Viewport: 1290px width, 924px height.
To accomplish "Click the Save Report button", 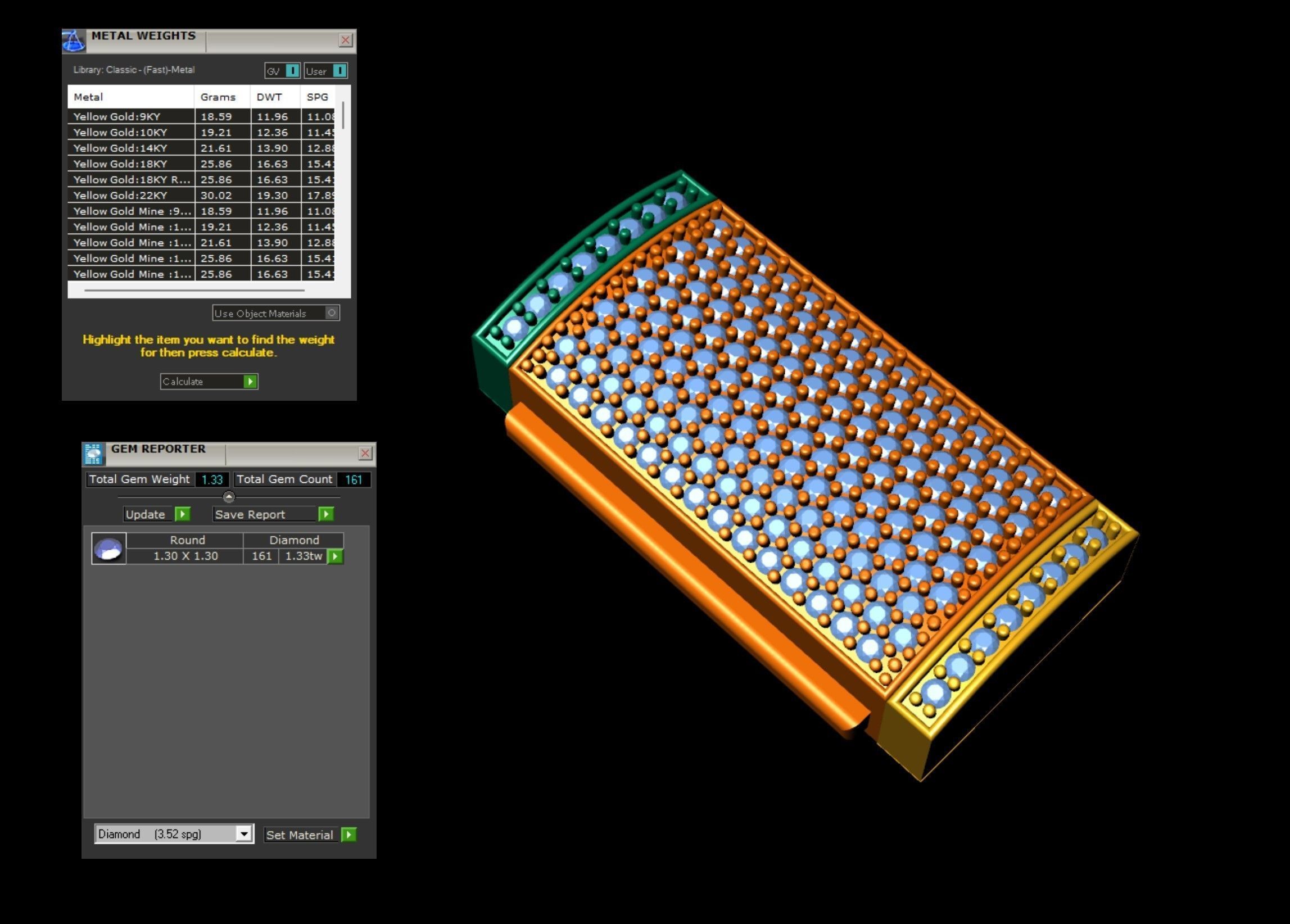I will click(x=250, y=514).
